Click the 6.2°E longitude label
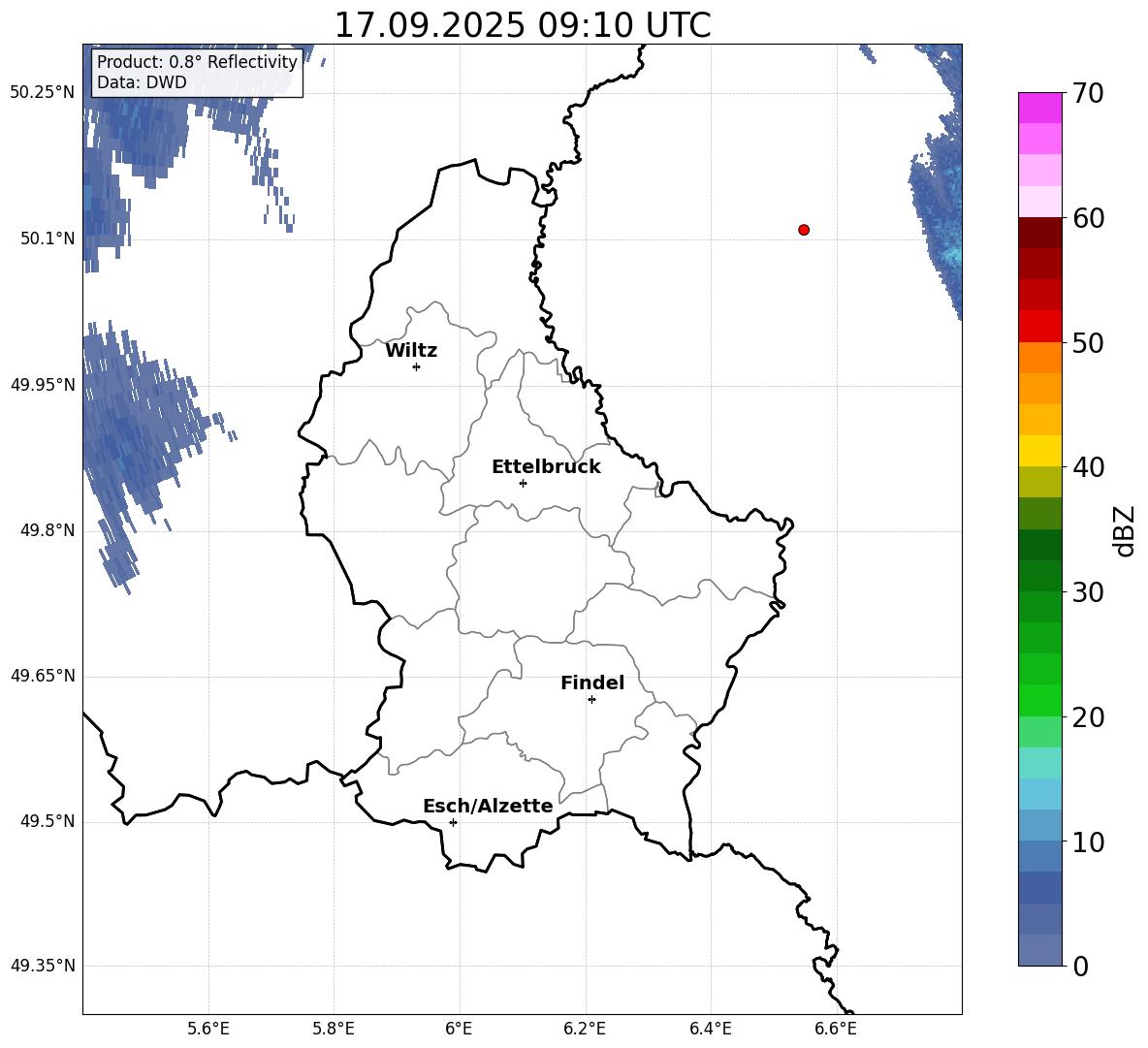 pyautogui.click(x=585, y=1029)
